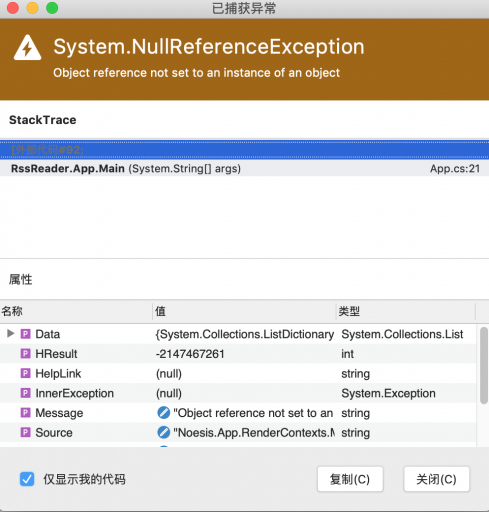Click the property icon beside Source

click(26, 432)
